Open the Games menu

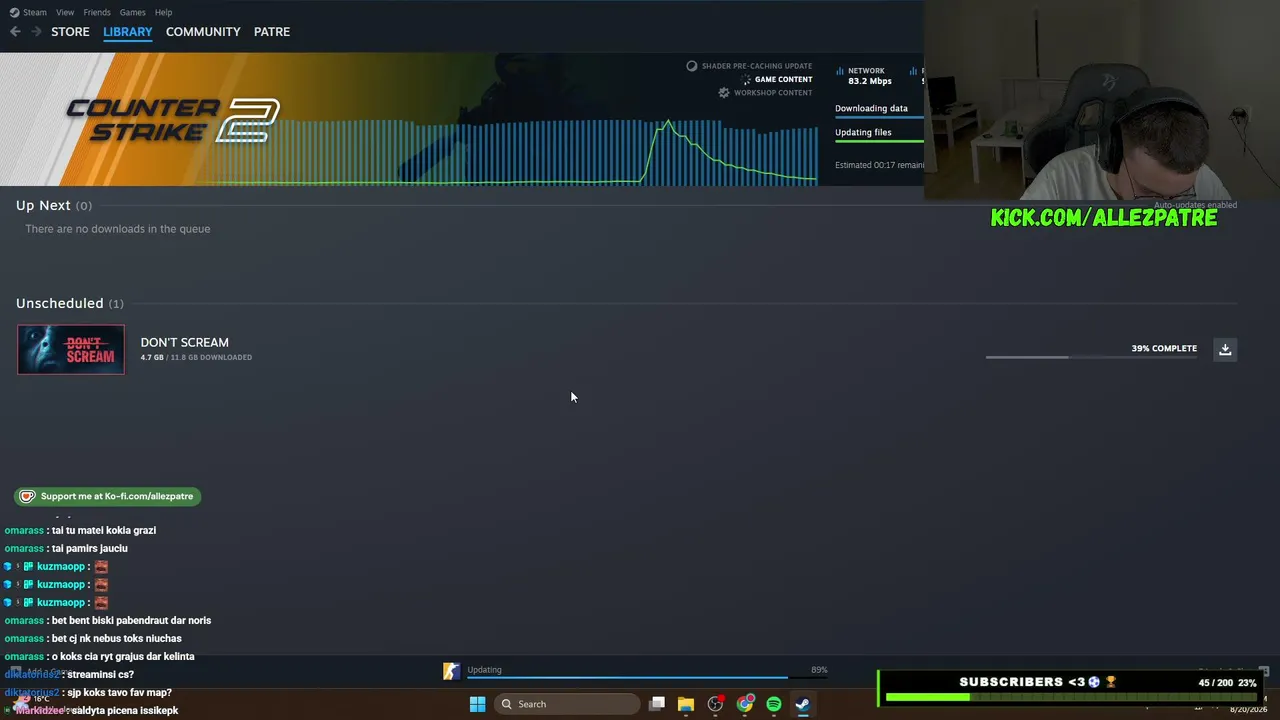(x=132, y=12)
